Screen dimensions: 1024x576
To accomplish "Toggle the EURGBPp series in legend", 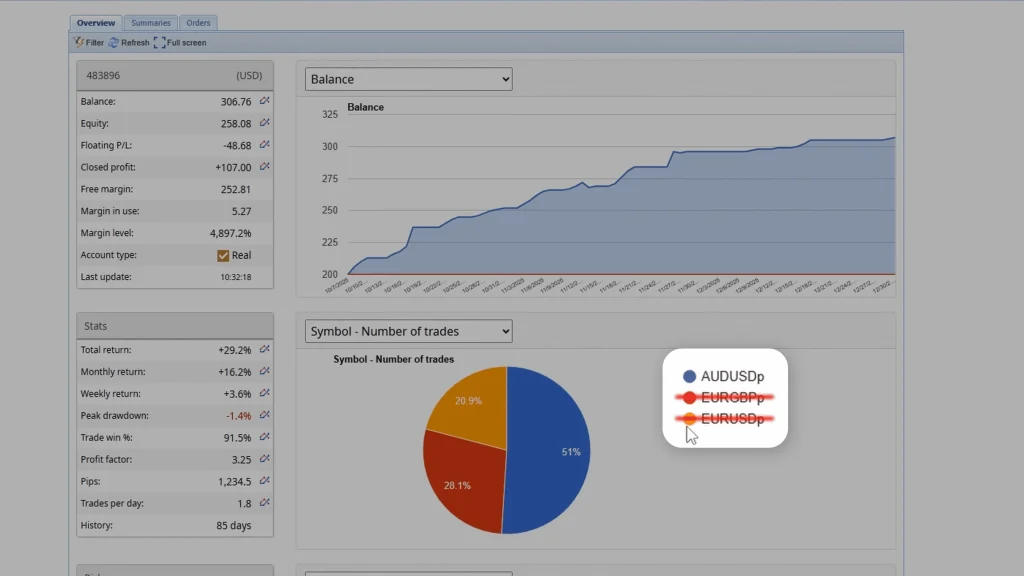I will 732,398.
